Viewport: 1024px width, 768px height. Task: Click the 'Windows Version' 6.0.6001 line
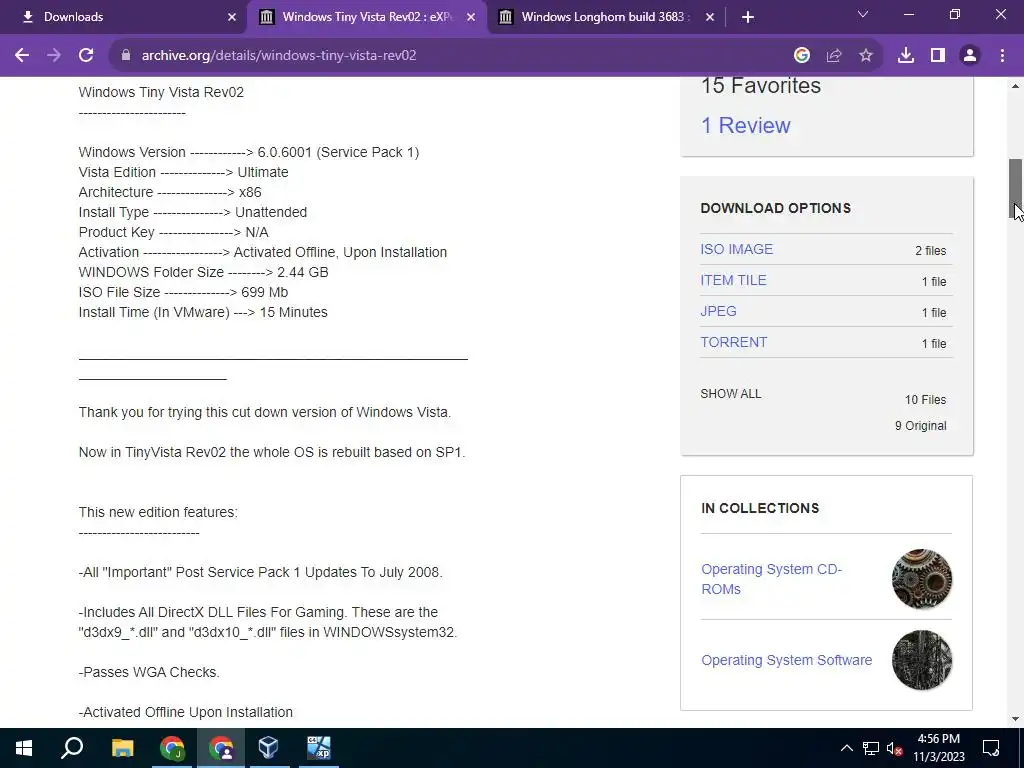click(249, 152)
